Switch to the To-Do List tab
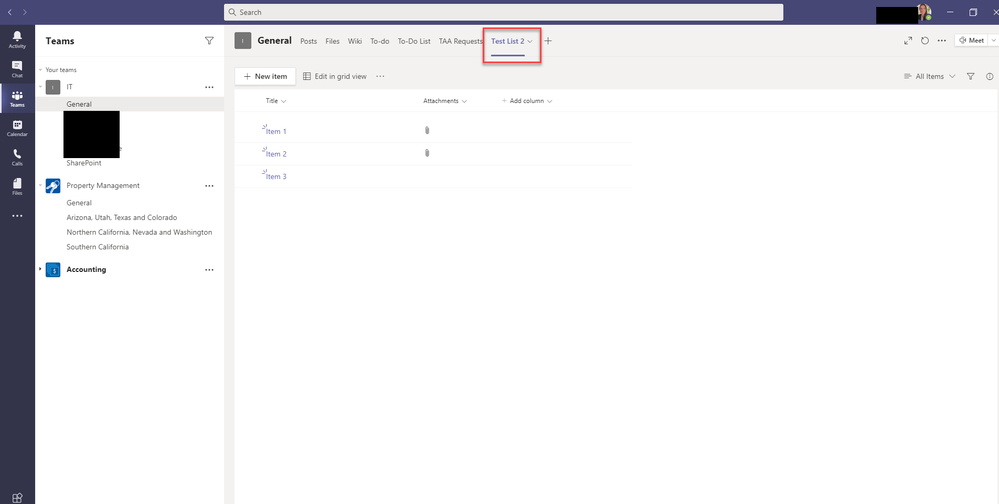 (x=414, y=41)
